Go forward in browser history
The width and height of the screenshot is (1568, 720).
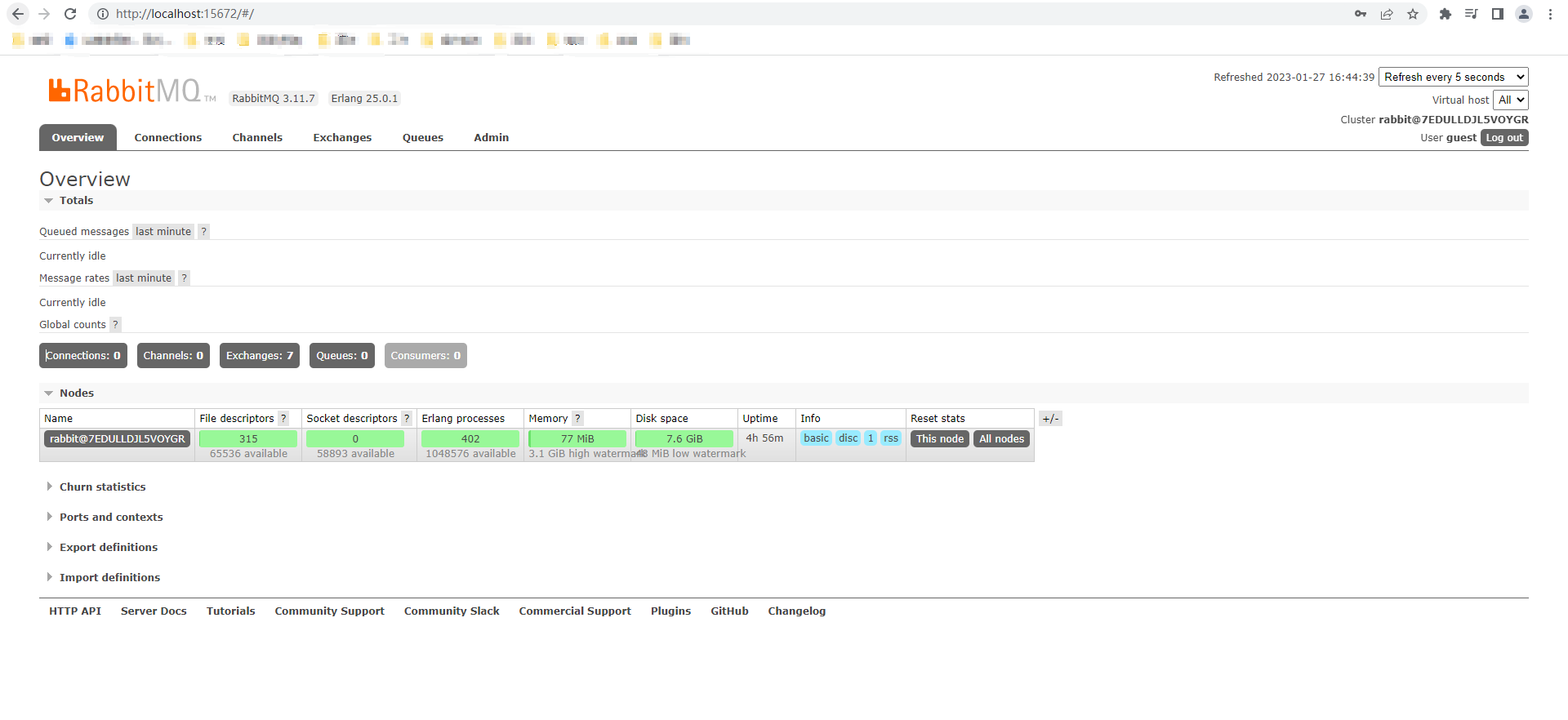click(x=44, y=14)
